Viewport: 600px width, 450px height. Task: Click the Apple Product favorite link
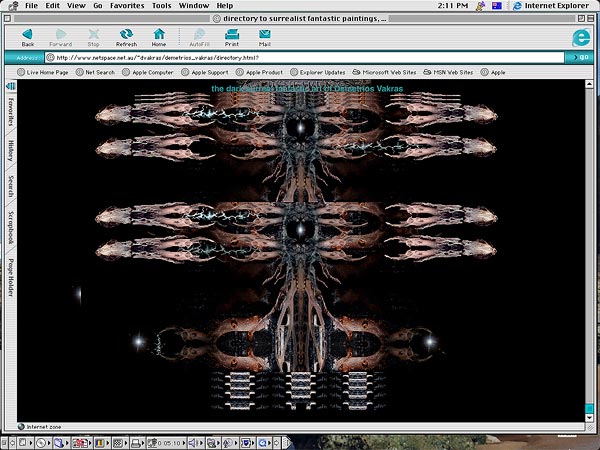pos(259,72)
